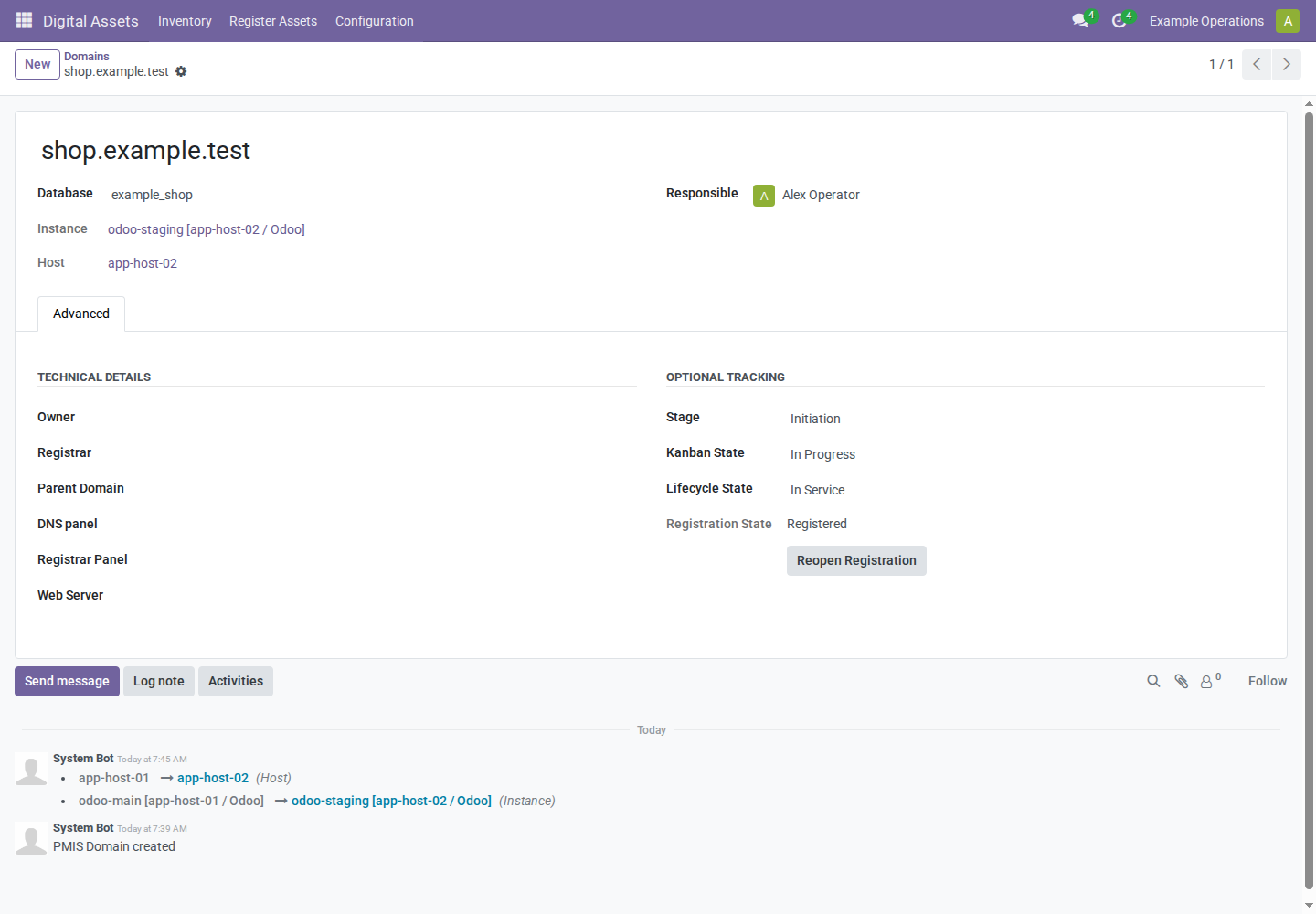Follow this domain record
Image resolution: width=1316 pixels, height=914 pixels.
tap(1268, 681)
